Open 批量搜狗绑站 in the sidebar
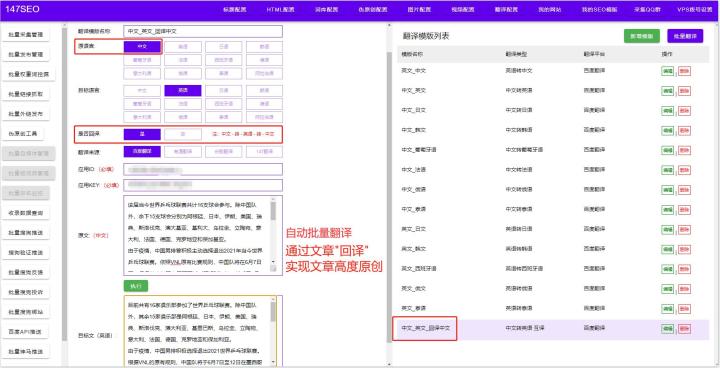The image size is (720, 368). [26, 312]
